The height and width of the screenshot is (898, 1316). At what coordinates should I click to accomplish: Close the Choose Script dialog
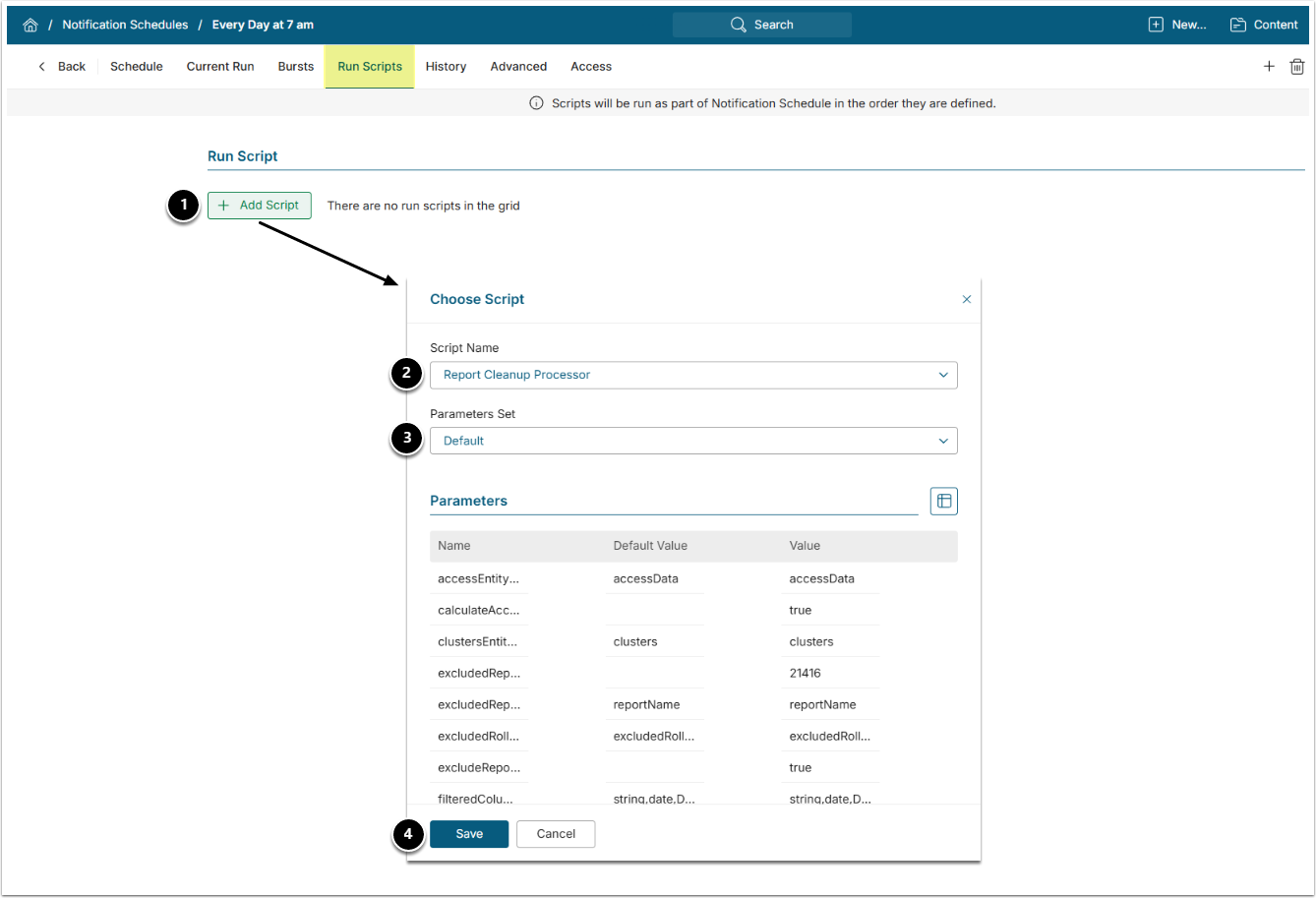tap(966, 299)
